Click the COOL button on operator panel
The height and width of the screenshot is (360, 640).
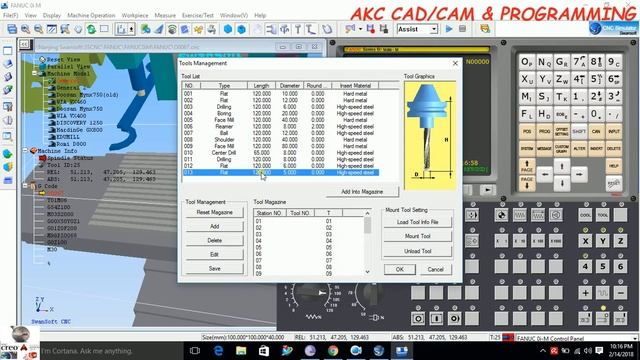(x=585, y=215)
